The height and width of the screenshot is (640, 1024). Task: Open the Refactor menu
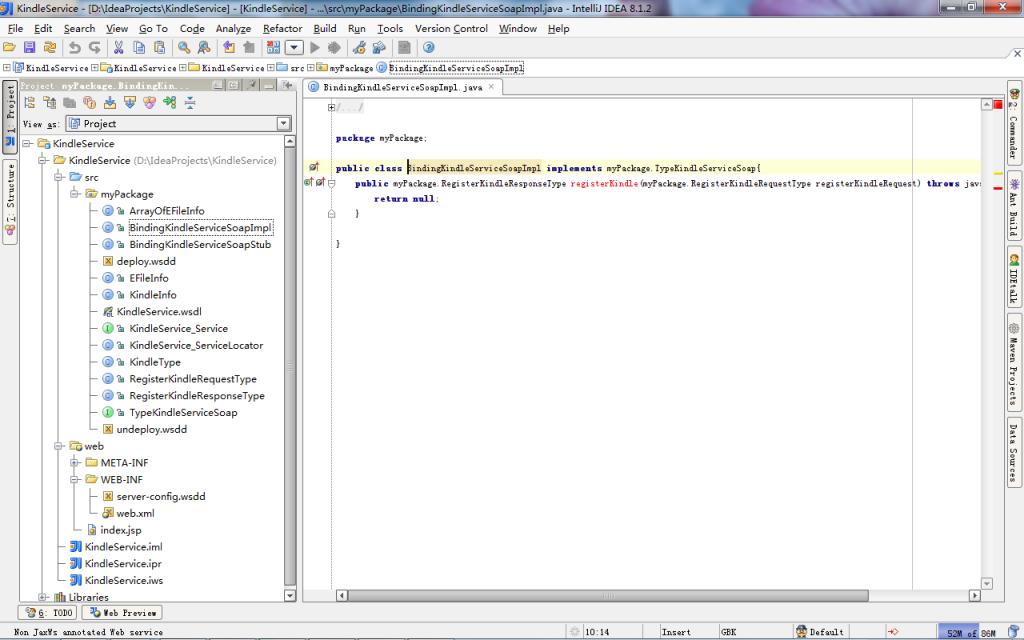(x=282, y=29)
